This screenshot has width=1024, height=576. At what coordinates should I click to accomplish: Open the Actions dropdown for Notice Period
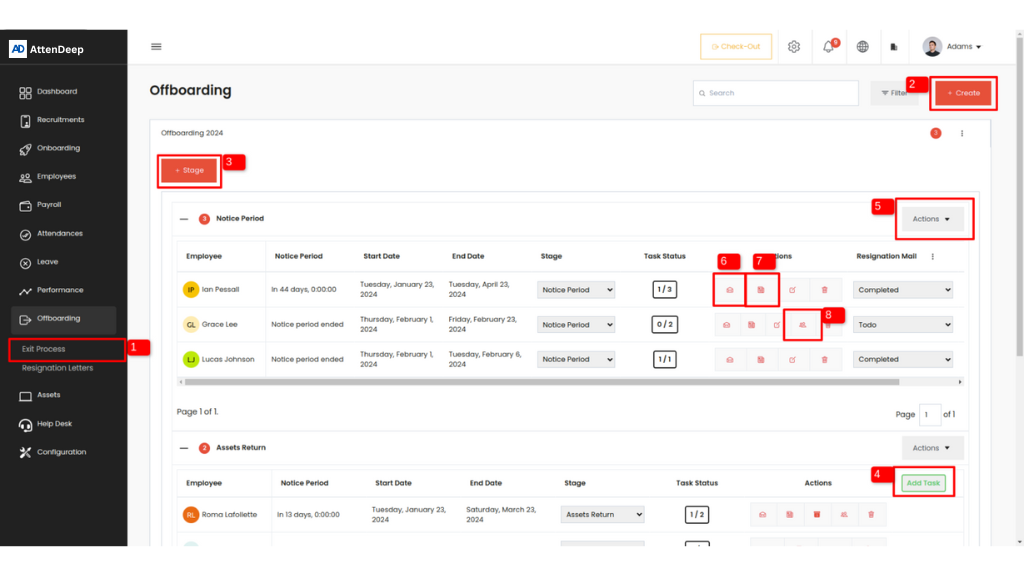coord(932,219)
